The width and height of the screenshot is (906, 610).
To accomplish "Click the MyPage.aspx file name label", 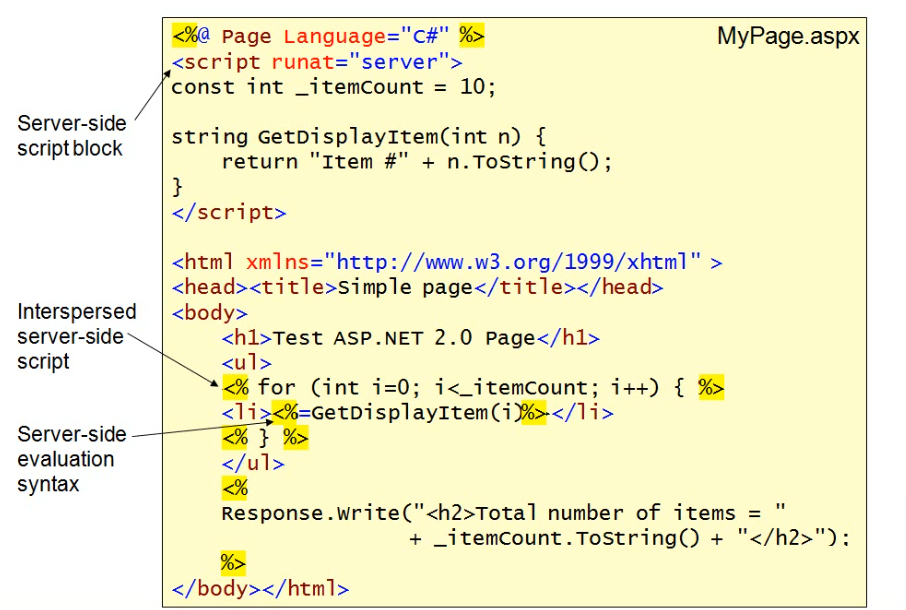I will coord(788,36).
